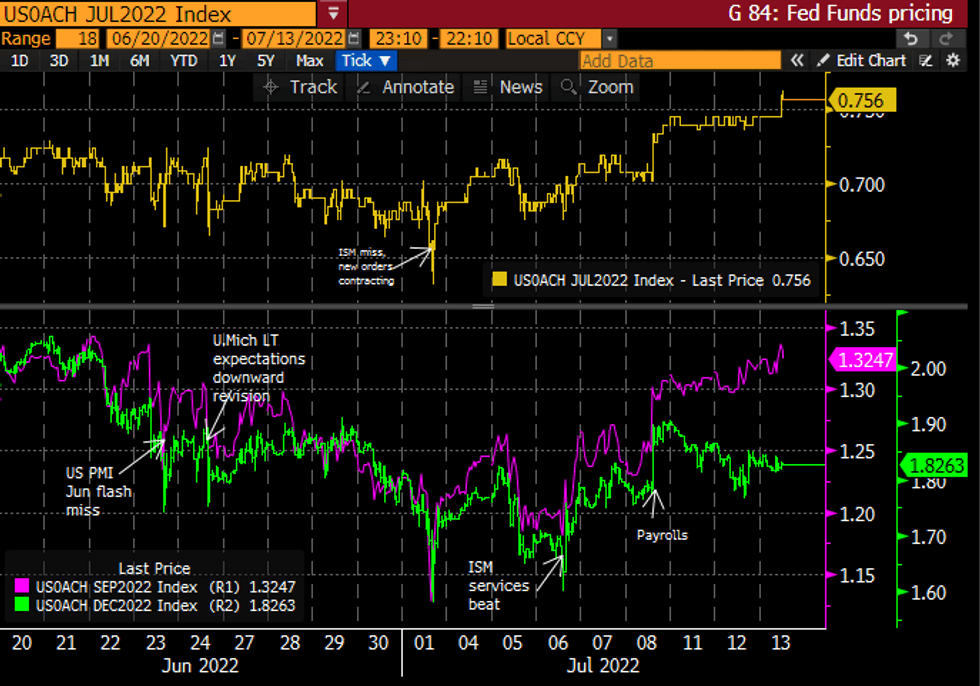Select the 5Y time range tab

point(265,61)
